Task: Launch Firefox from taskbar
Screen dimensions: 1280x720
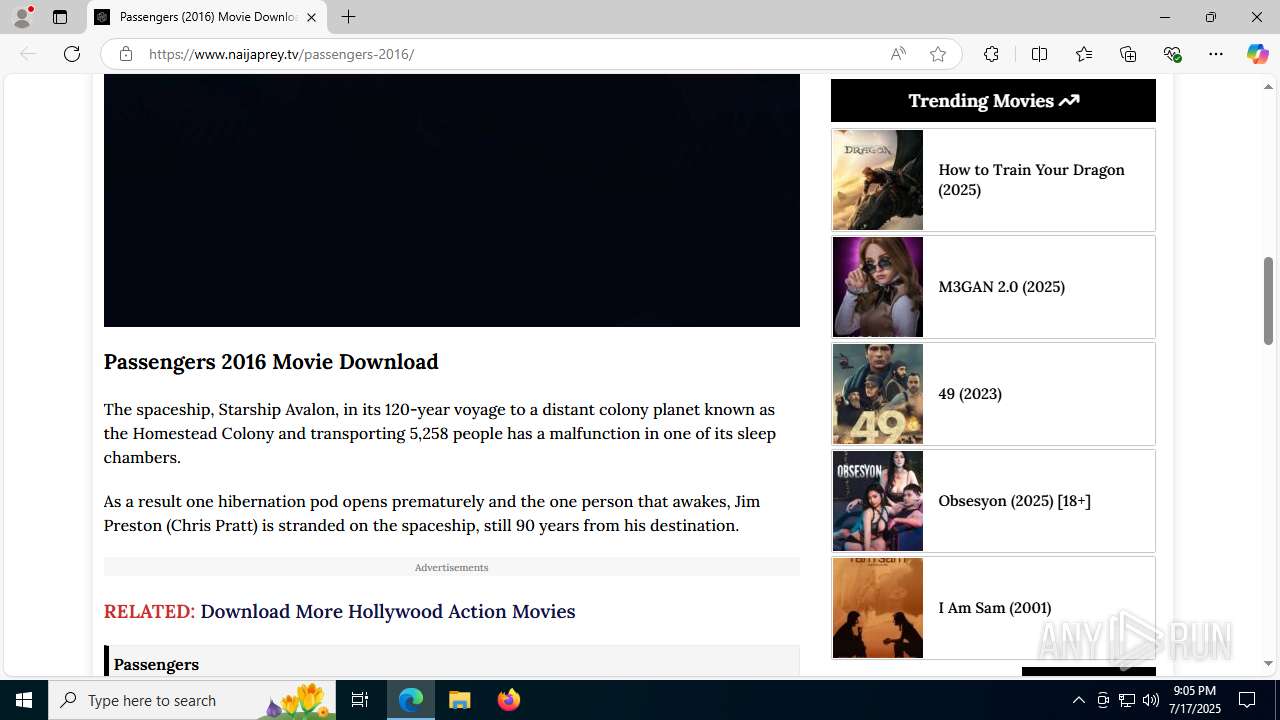Action: [508, 700]
